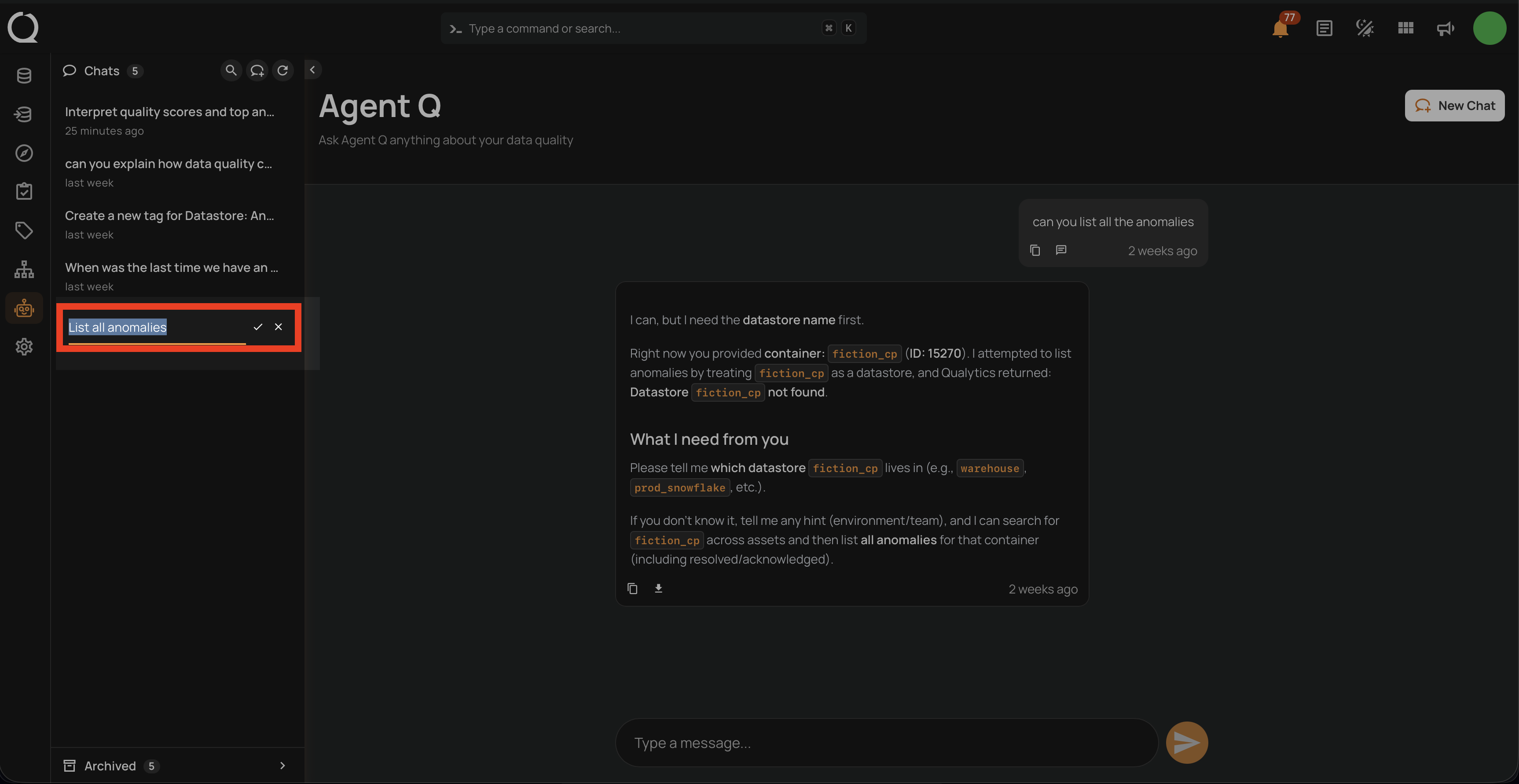Viewport: 1519px width, 784px height.
Task: Collapse the chats sidebar panel
Action: click(x=312, y=70)
